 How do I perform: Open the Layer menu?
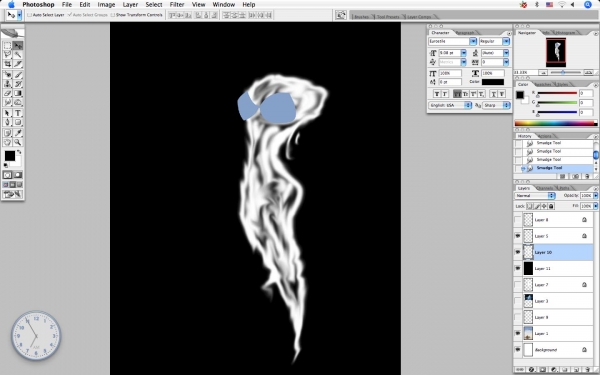click(x=130, y=5)
